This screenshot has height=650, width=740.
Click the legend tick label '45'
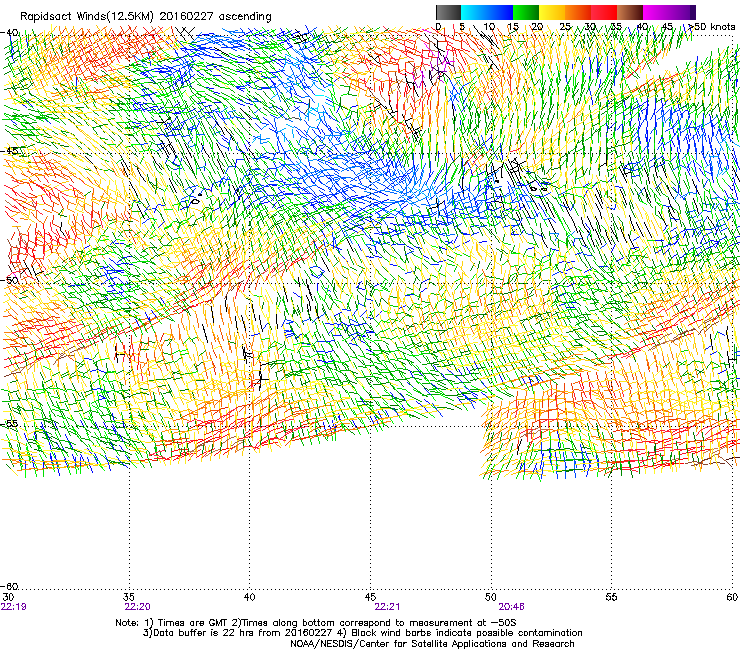(x=667, y=27)
